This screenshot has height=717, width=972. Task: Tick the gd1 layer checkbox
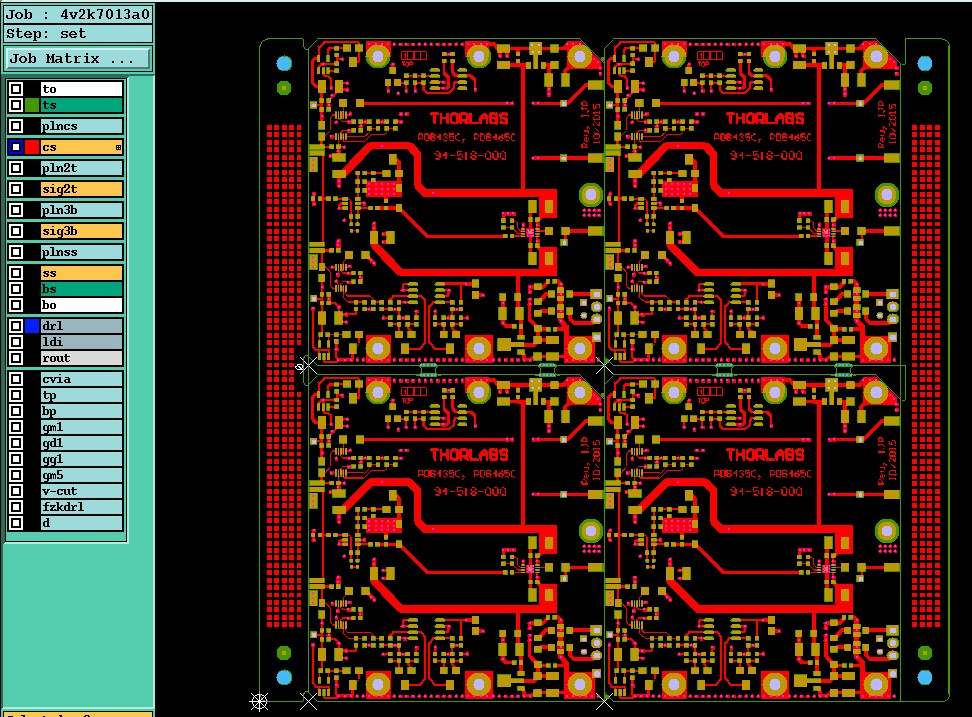click(16, 443)
